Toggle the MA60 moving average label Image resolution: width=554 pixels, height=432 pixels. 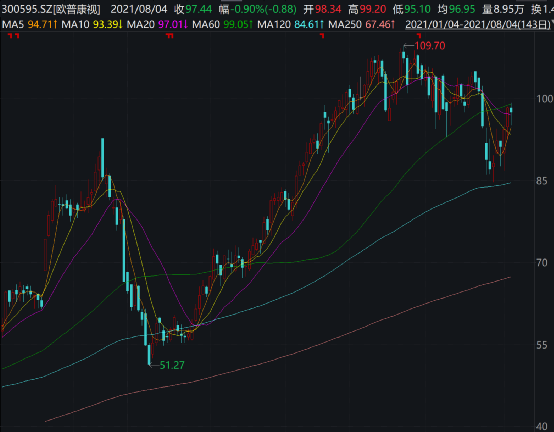point(206,24)
